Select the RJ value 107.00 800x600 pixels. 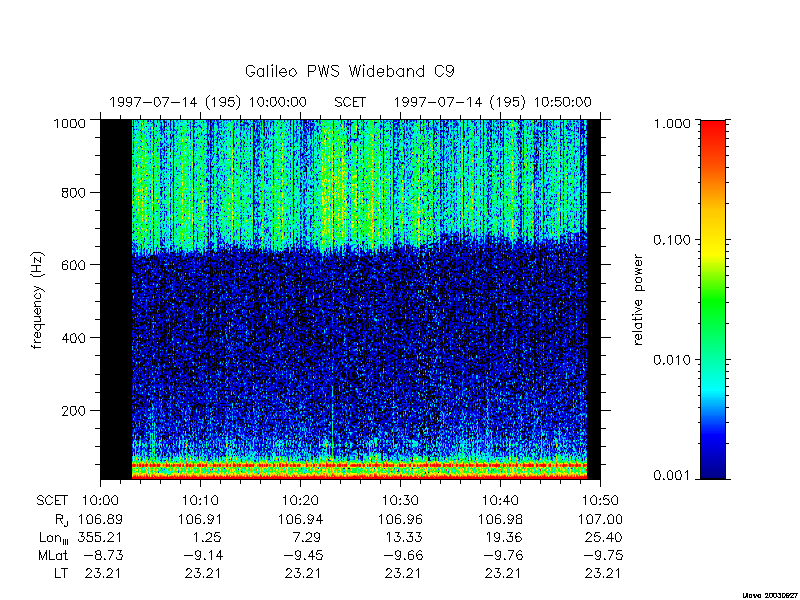click(x=600, y=519)
